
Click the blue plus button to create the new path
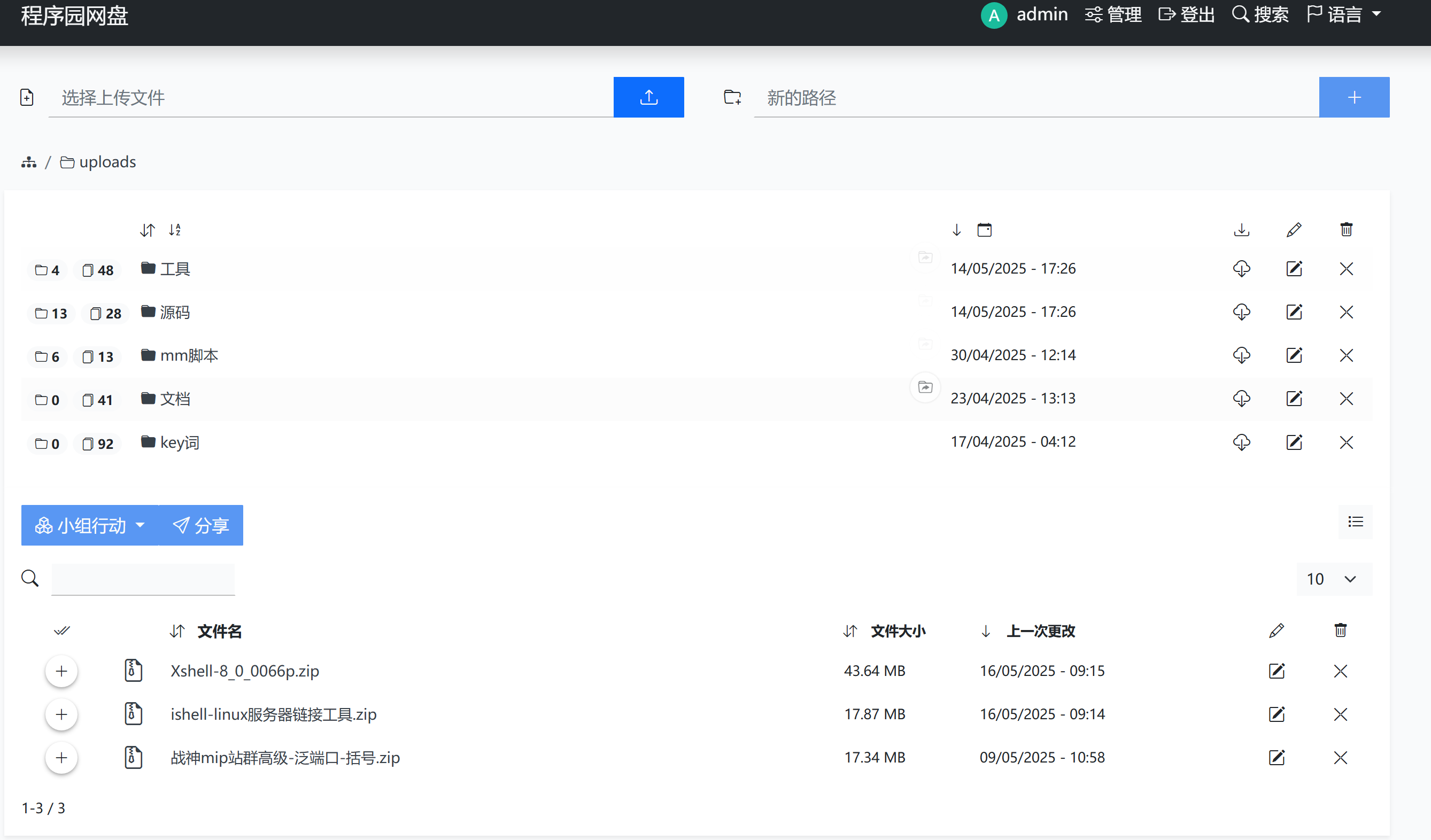pyautogui.click(x=1354, y=97)
